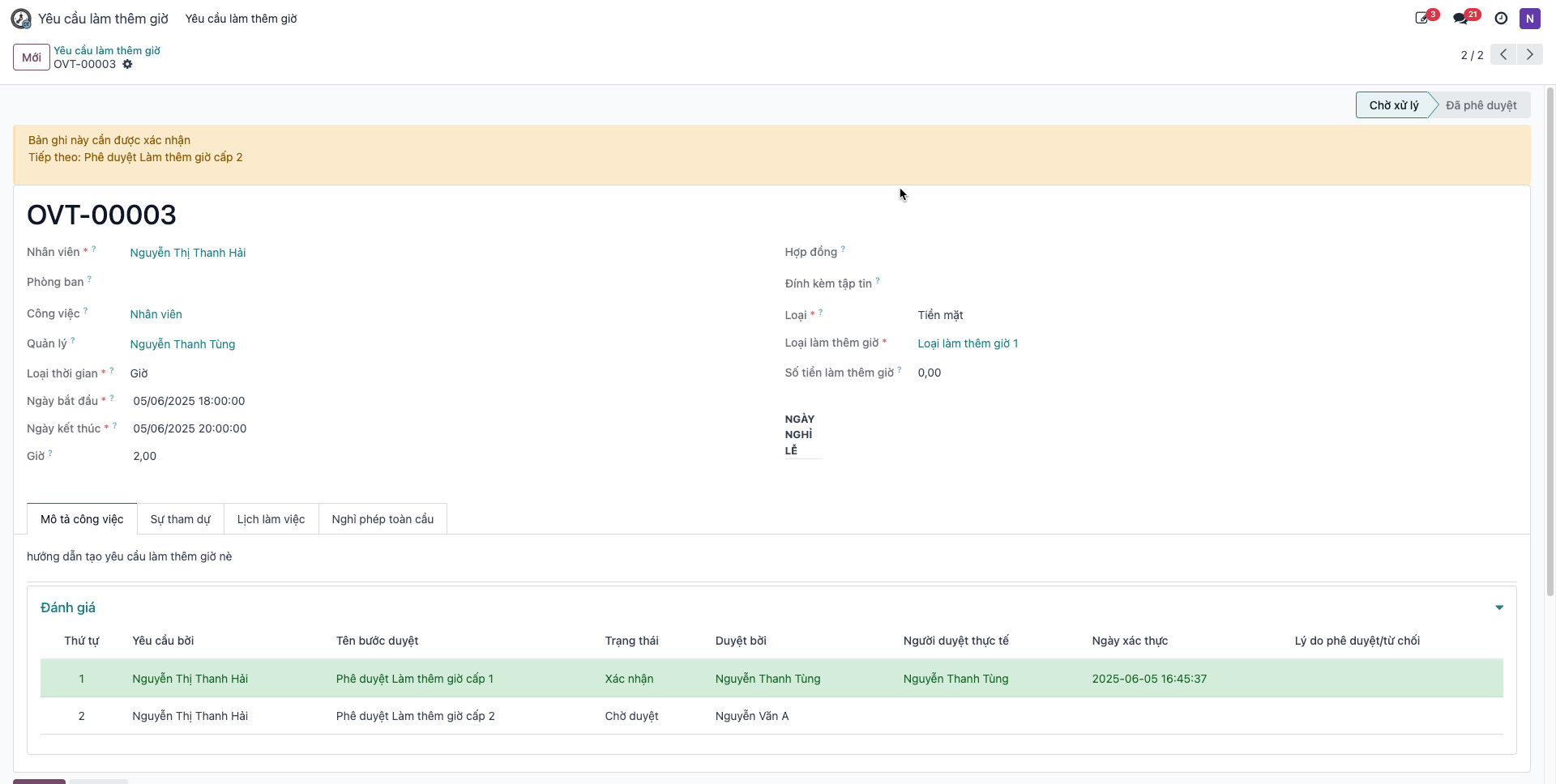The image size is (1556, 784).
Task: Click the clock activity icon
Action: click(x=1501, y=19)
